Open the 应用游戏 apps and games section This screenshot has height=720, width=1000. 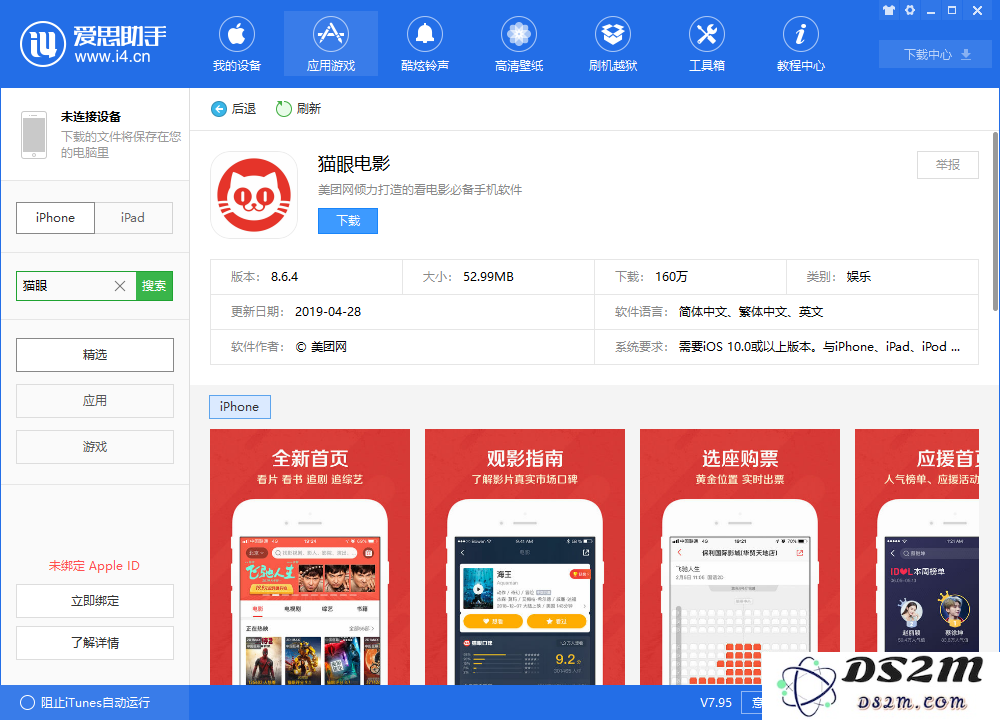click(x=330, y=44)
